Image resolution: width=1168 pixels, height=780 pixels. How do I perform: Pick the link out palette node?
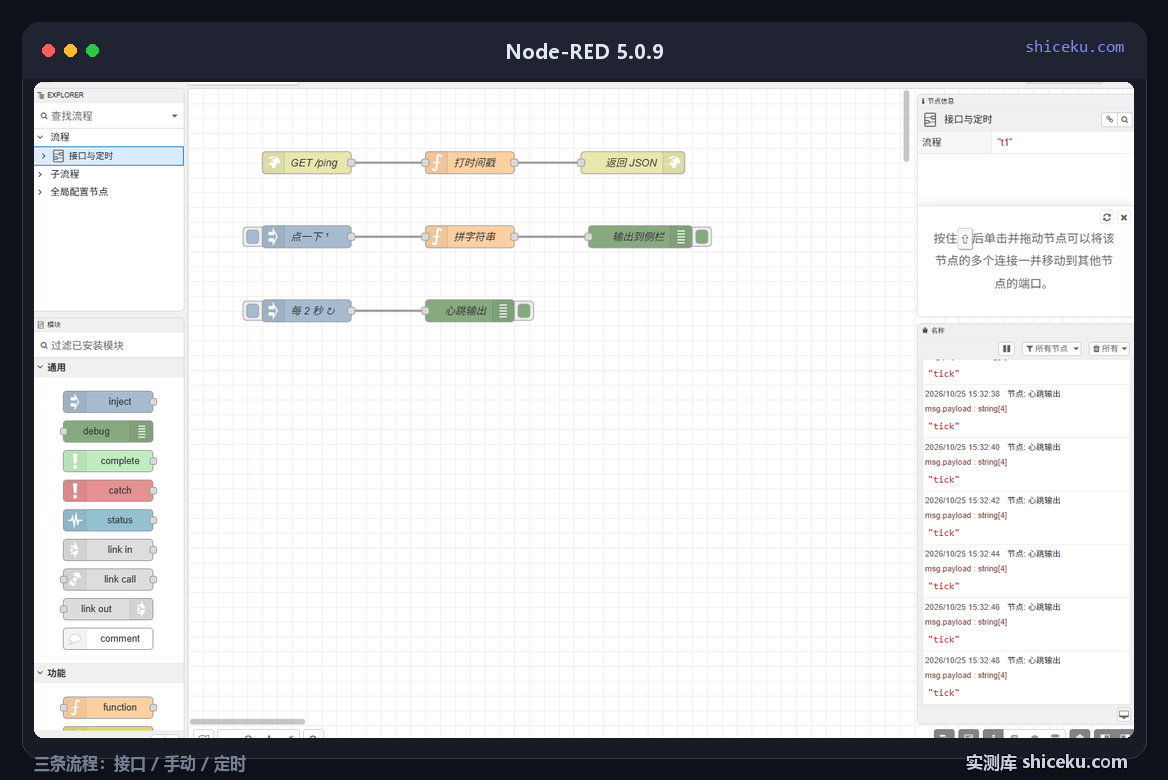[x=109, y=609]
